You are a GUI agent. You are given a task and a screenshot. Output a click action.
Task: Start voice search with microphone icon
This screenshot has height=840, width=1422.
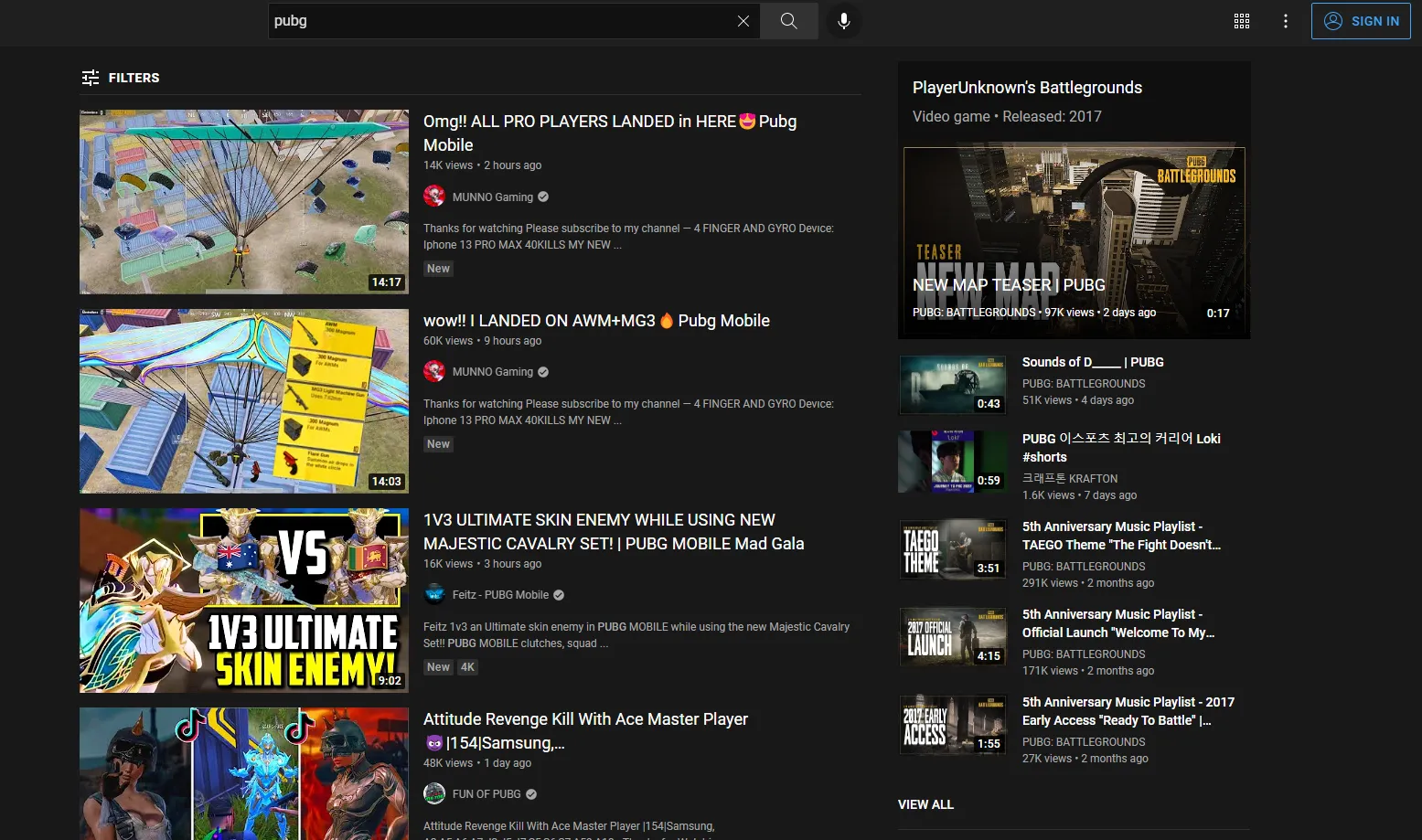(844, 21)
